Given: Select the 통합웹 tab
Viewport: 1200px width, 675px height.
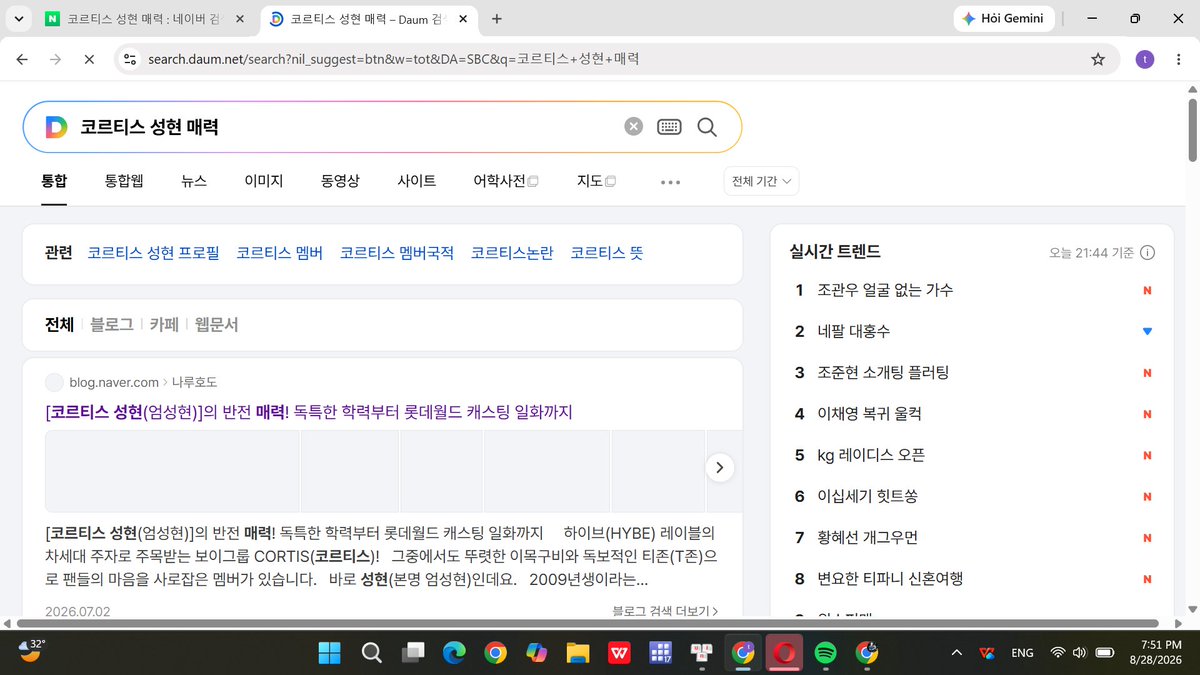Looking at the screenshot, I should coord(124,181).
